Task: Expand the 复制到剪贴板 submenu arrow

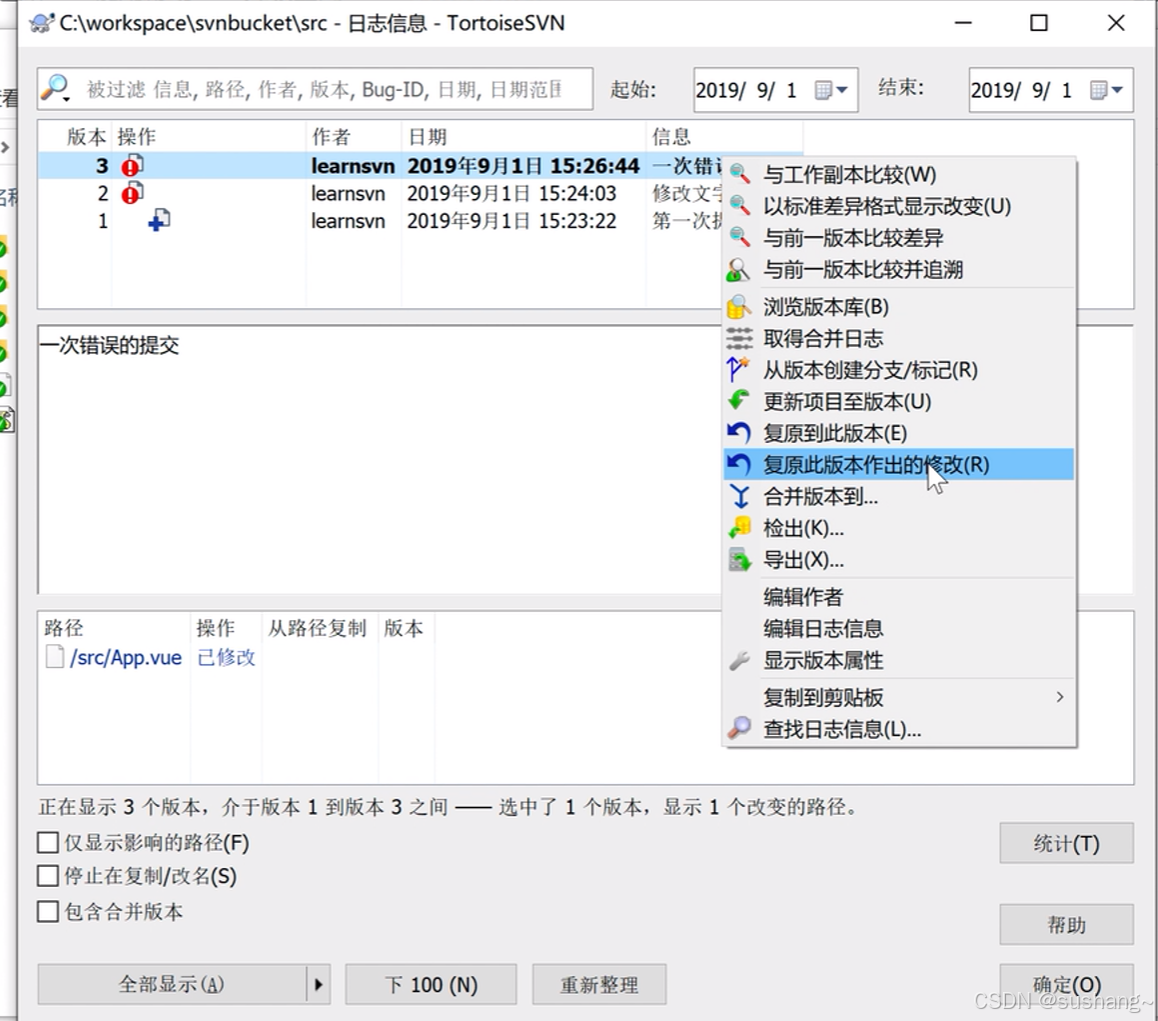Action: (1060, 697)
